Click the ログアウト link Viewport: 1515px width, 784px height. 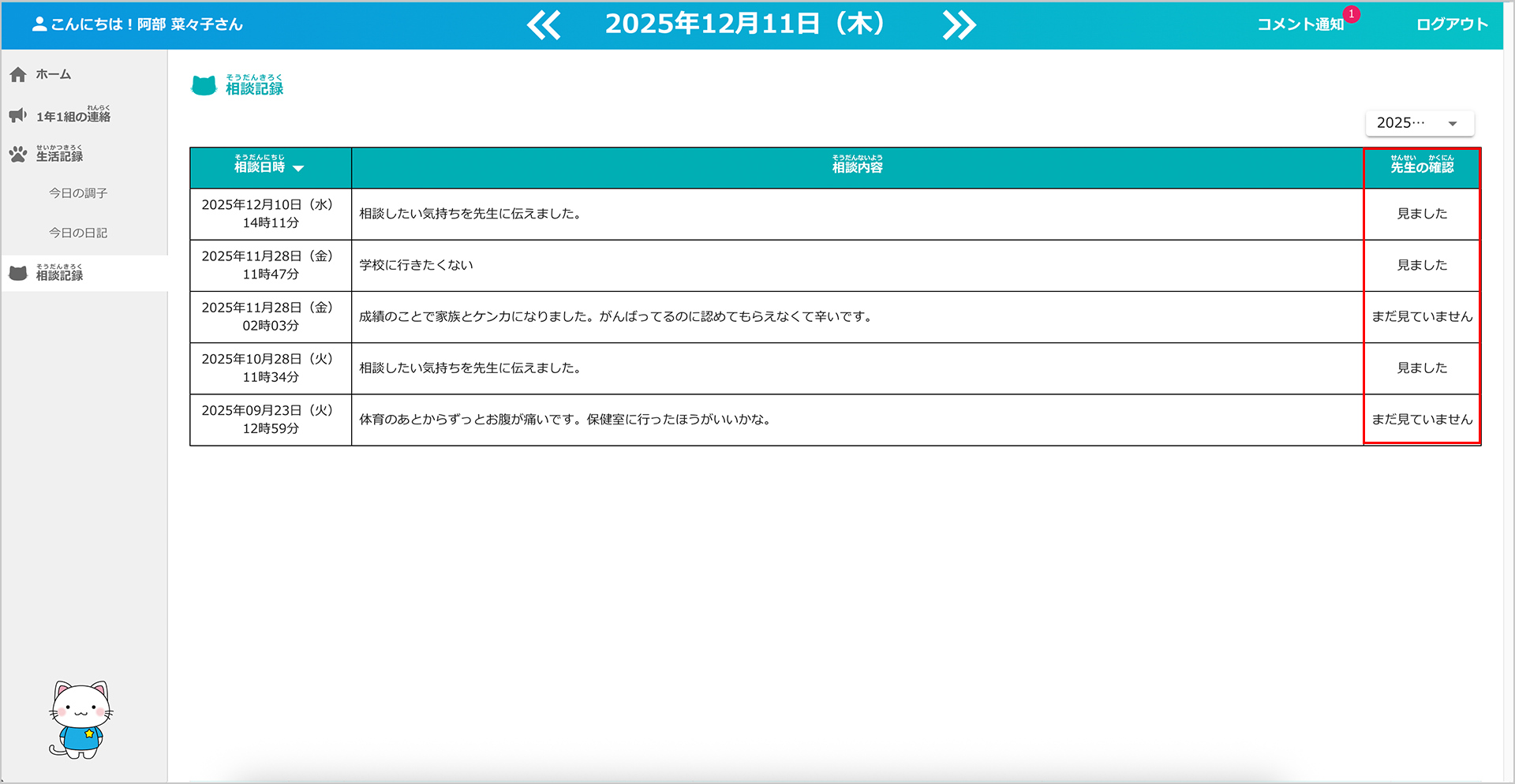[1452, 24]
